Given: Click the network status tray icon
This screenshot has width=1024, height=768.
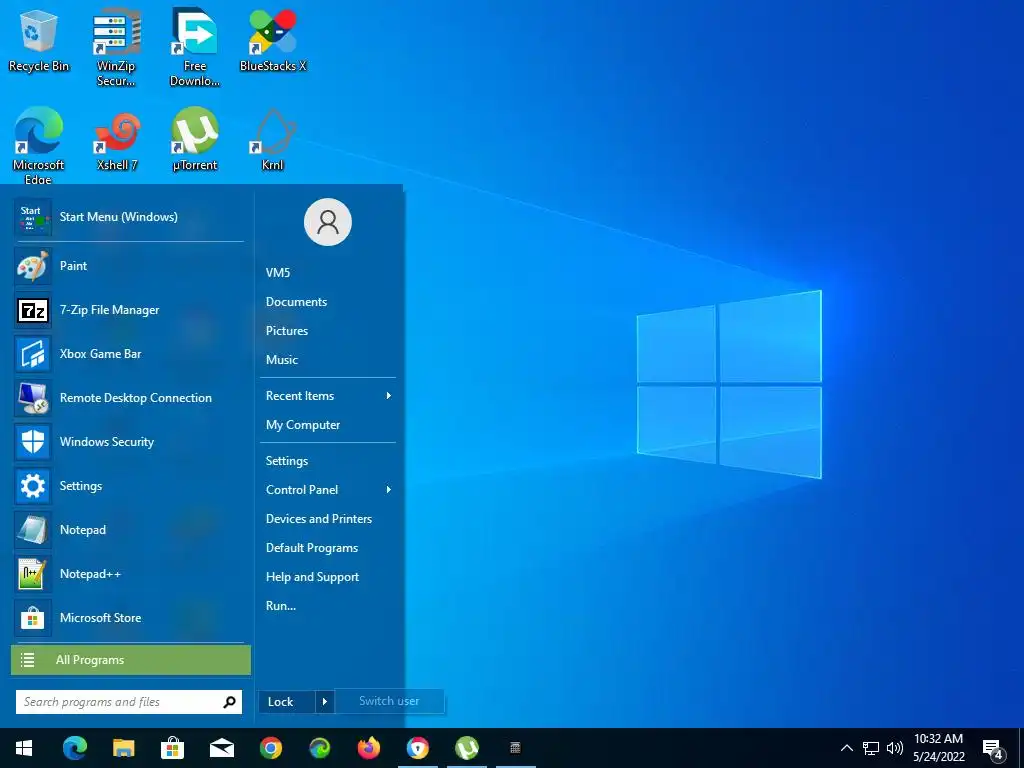Looking at the screenshot, I should [871, 748].
